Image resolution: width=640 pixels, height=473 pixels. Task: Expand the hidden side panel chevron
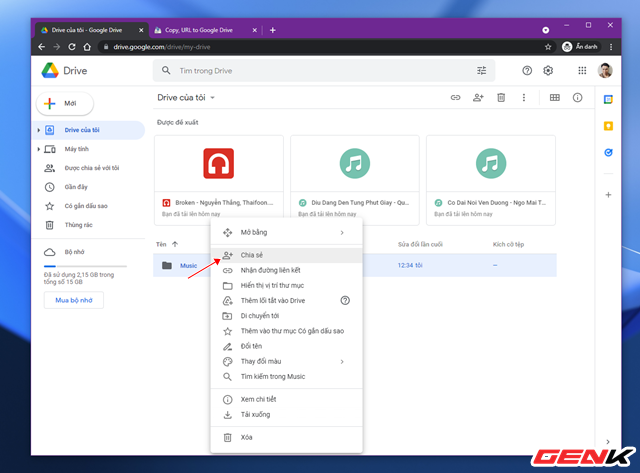(608, 442)
